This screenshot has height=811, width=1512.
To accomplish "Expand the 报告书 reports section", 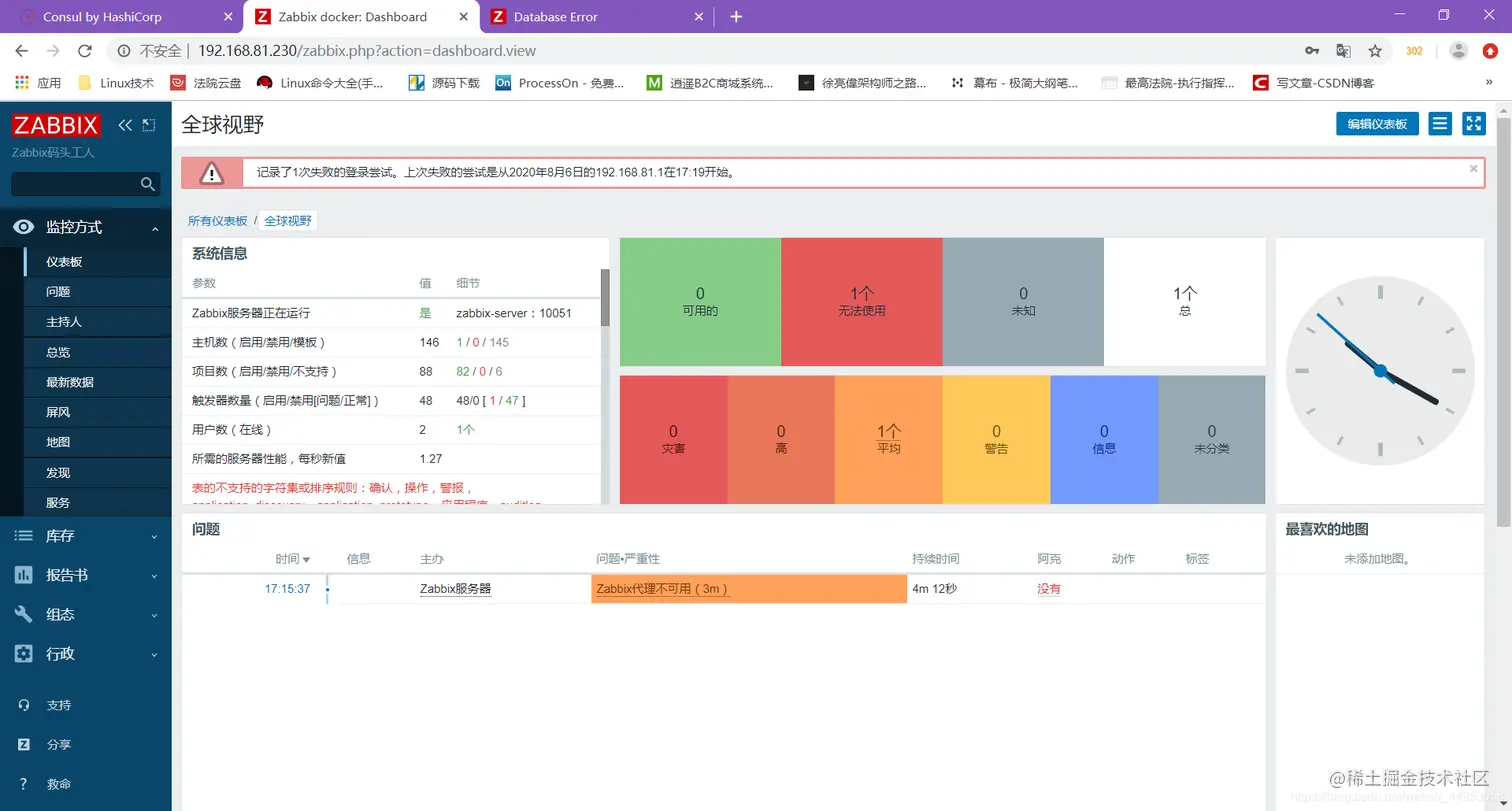I will pyautogui.click(x=86, y=575).
